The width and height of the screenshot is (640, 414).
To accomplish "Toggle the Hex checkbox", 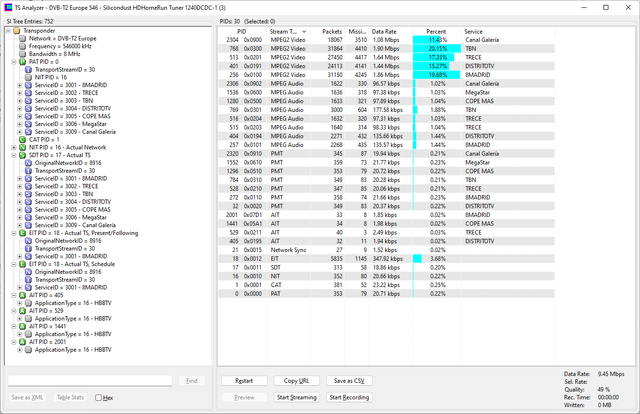I will click(98, 398).
